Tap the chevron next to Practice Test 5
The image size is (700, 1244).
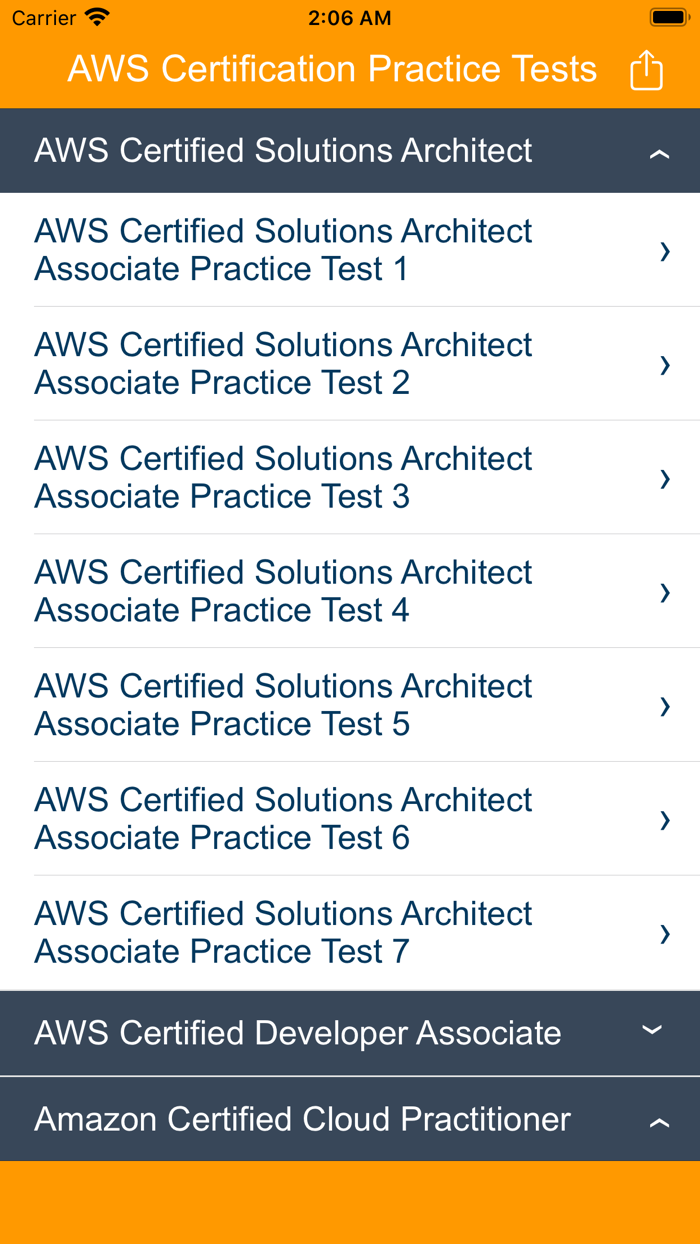[665, 706]
